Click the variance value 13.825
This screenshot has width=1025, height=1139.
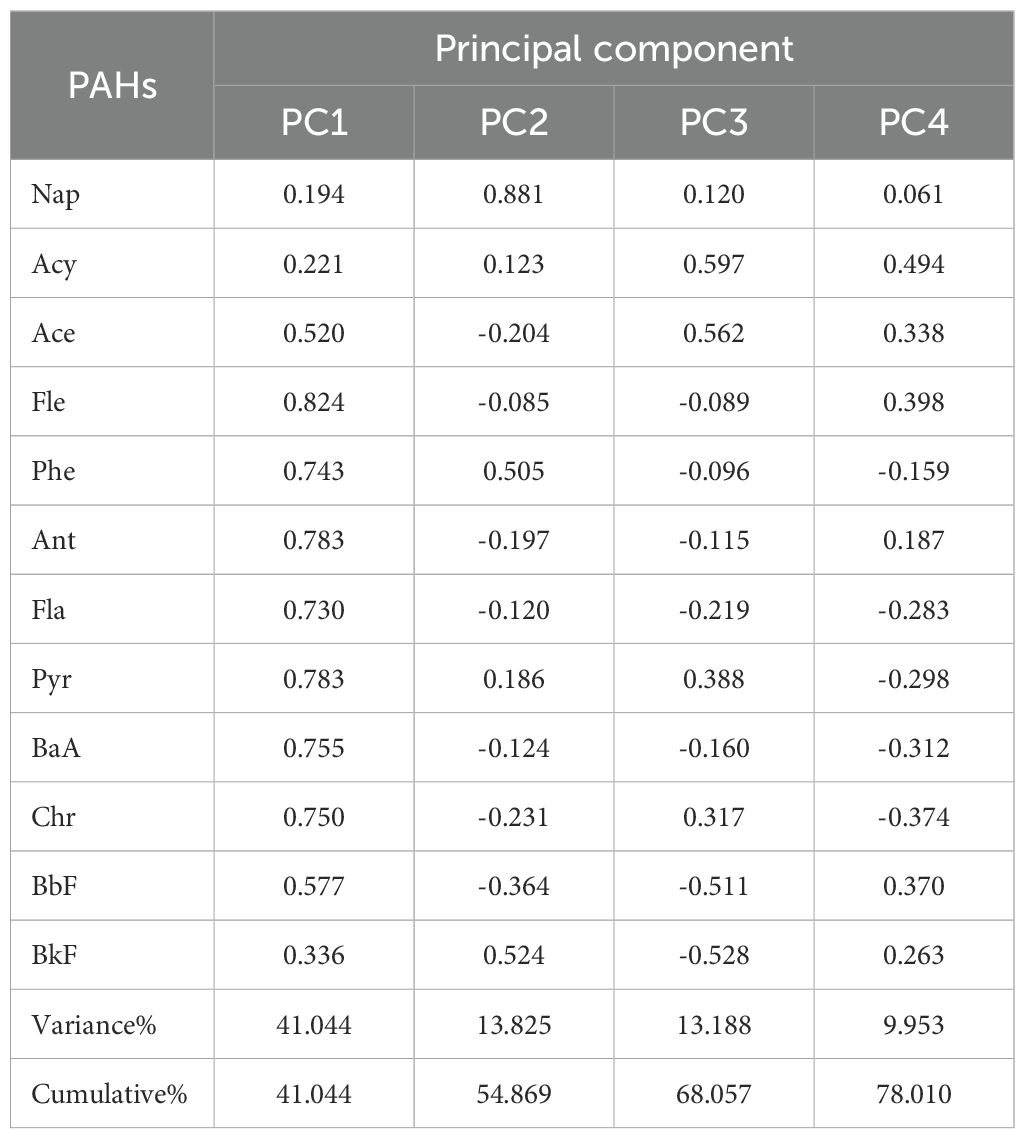(514, 1025)
